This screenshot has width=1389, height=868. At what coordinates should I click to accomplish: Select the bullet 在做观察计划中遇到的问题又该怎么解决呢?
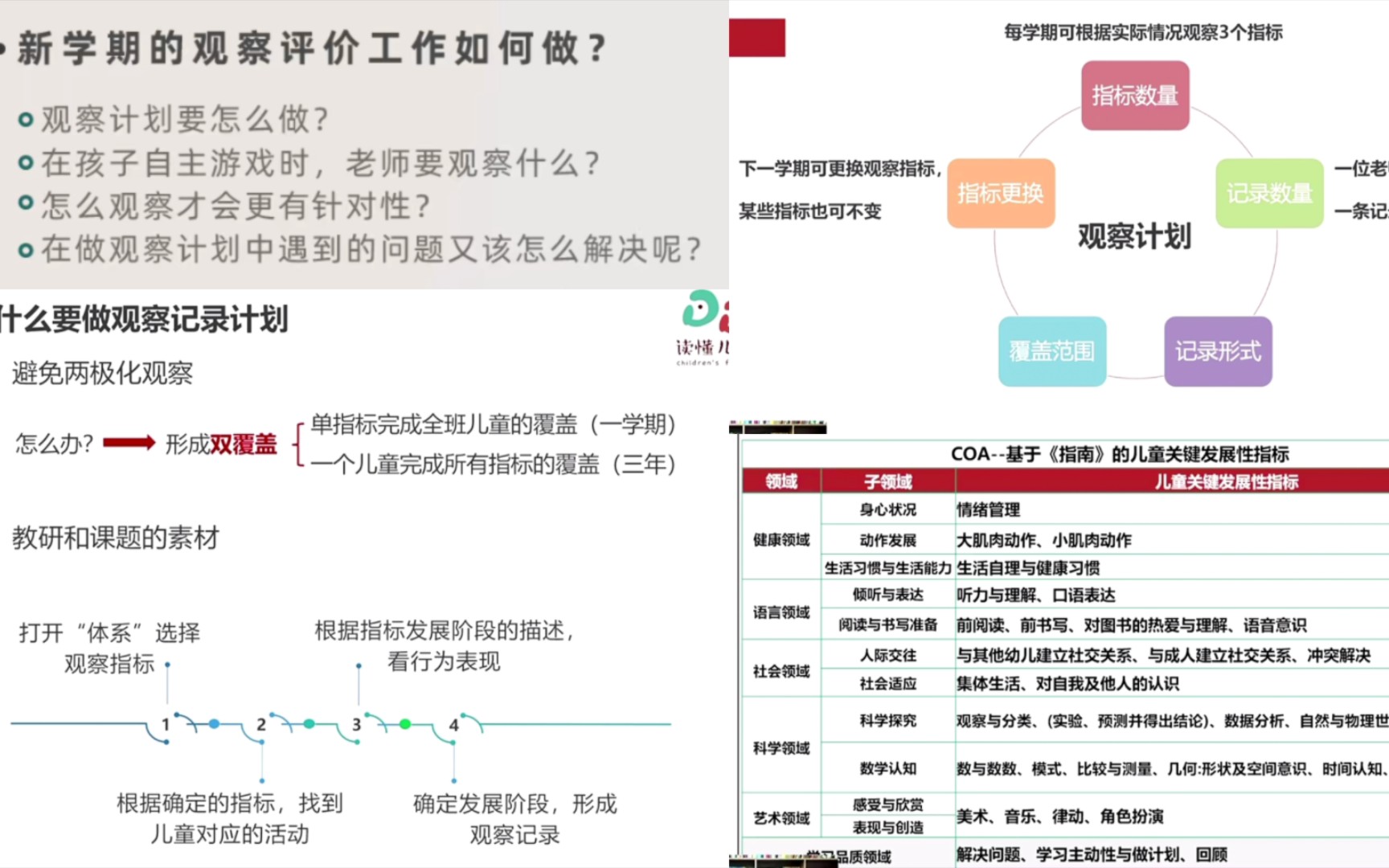click(372, 249)
